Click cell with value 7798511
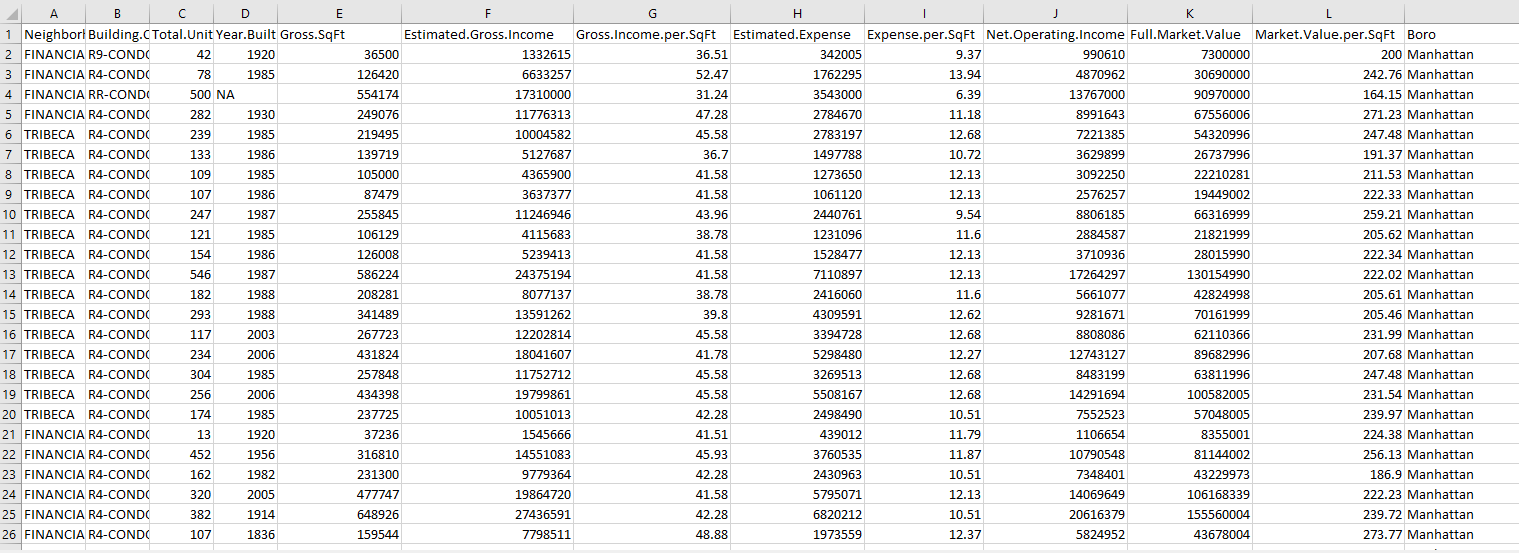 (x=487, y=534)
